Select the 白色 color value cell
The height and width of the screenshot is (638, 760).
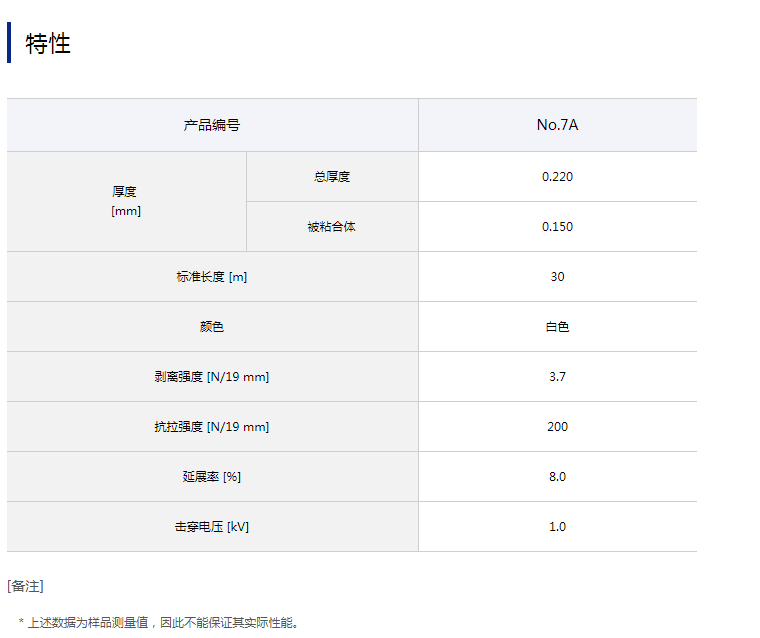(x=557, y=327)
